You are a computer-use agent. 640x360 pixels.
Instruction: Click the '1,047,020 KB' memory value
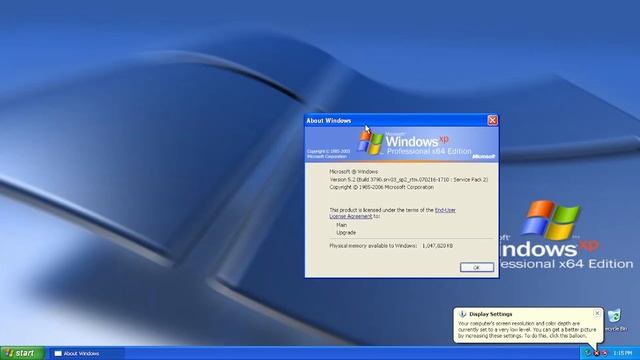(x=438, y=246)
